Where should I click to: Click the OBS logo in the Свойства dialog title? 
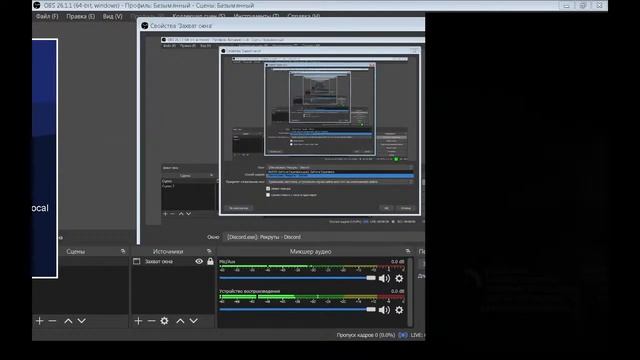point(144,26)
